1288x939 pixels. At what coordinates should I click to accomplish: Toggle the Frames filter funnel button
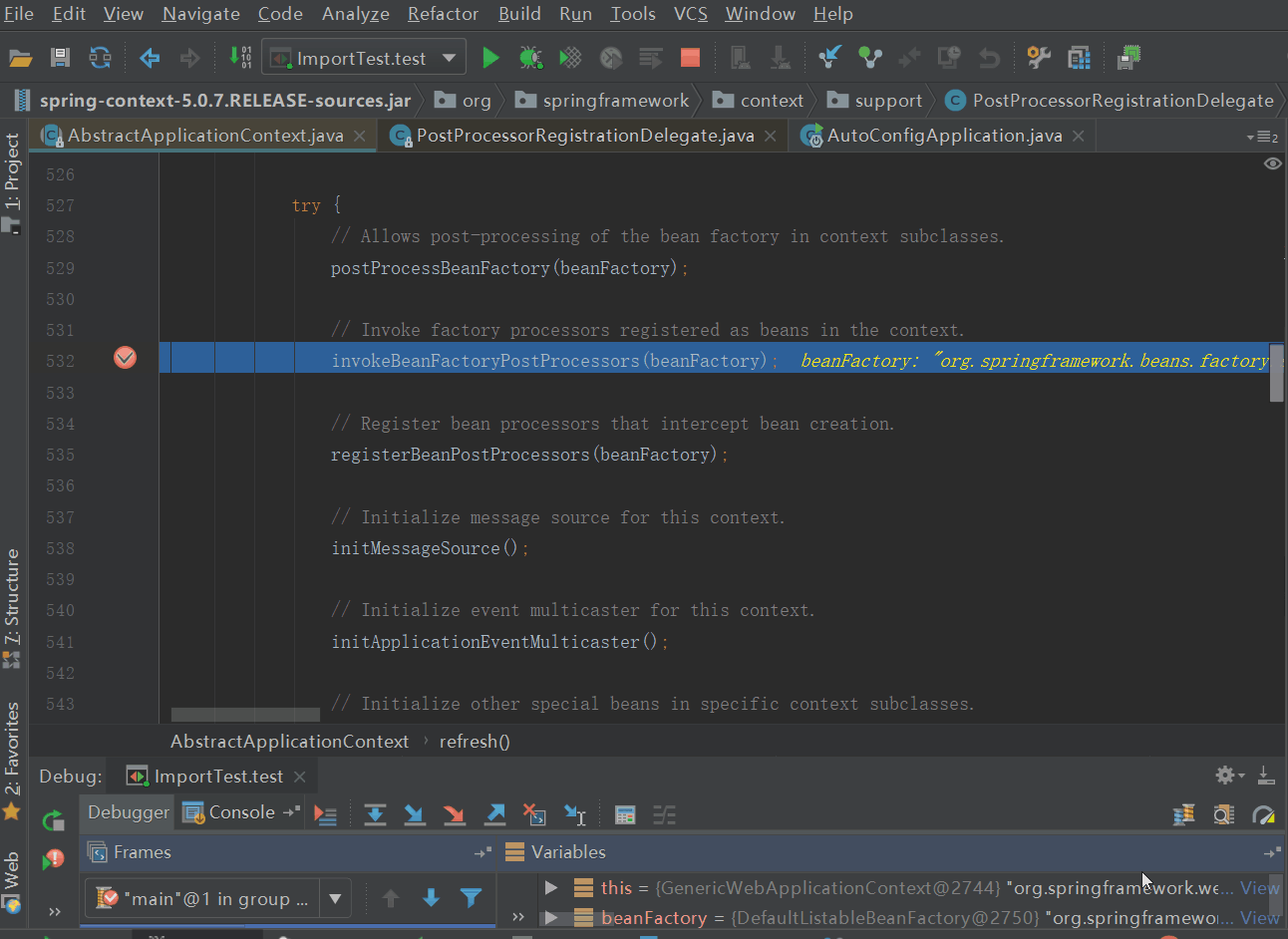471,898
